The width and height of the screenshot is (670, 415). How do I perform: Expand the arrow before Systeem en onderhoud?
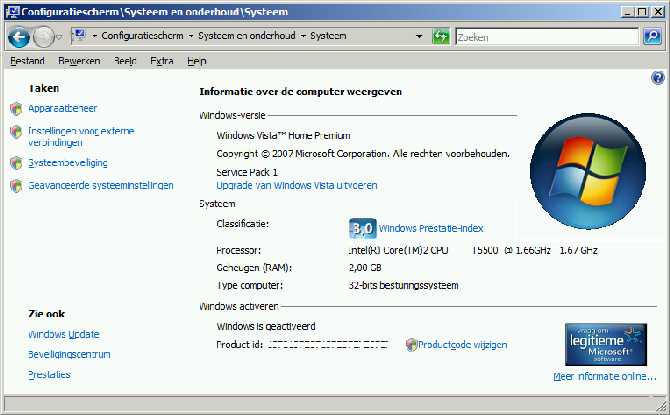(x=191, y=36)
